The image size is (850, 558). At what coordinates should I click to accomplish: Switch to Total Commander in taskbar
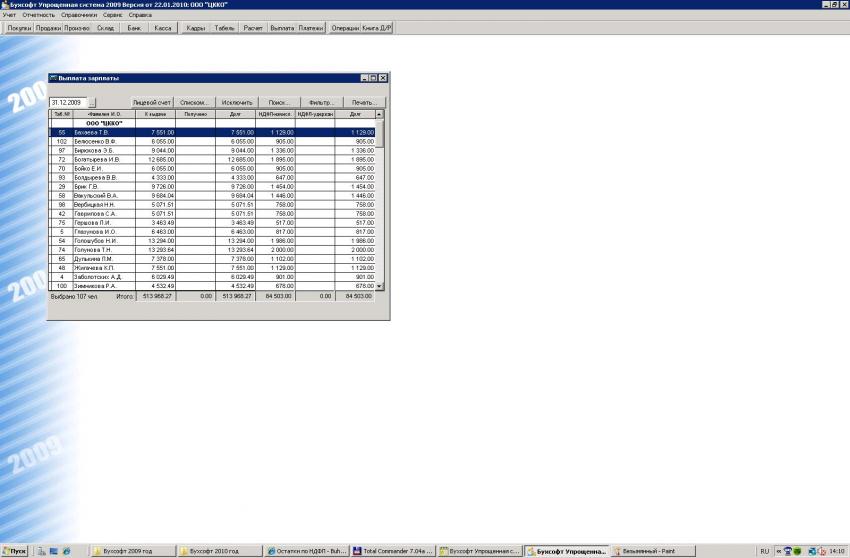[x=397, y=551]
